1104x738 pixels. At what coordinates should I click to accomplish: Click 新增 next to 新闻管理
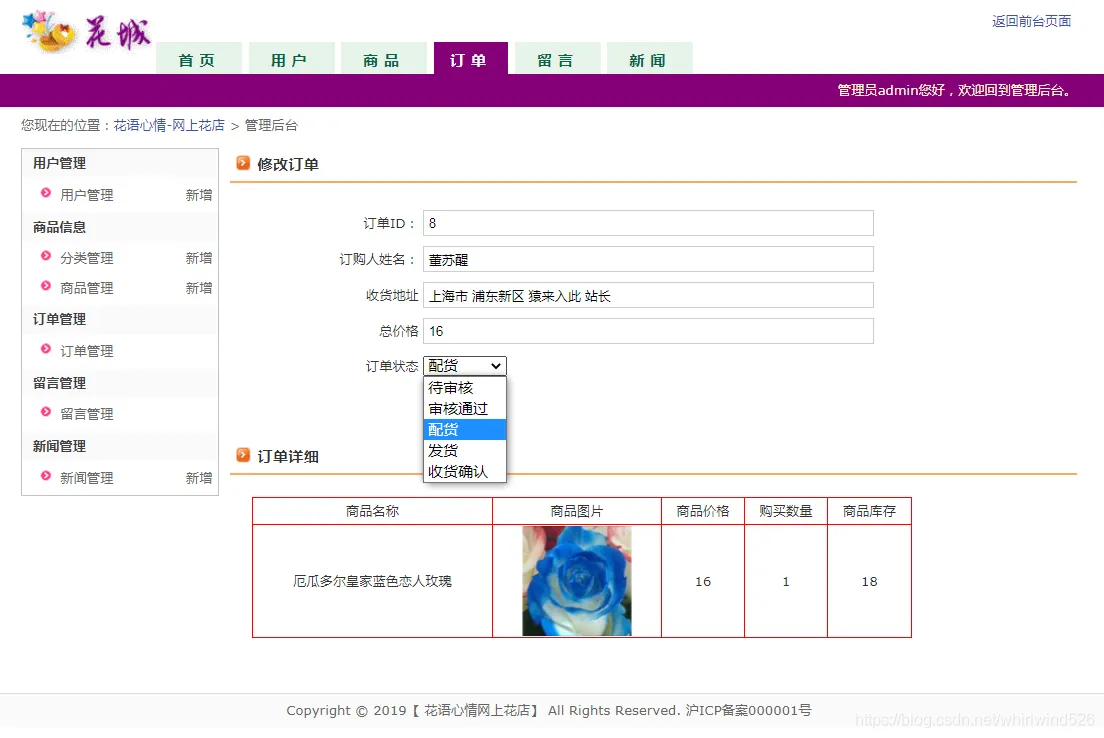pyautogui.click(x=199, y=478)
